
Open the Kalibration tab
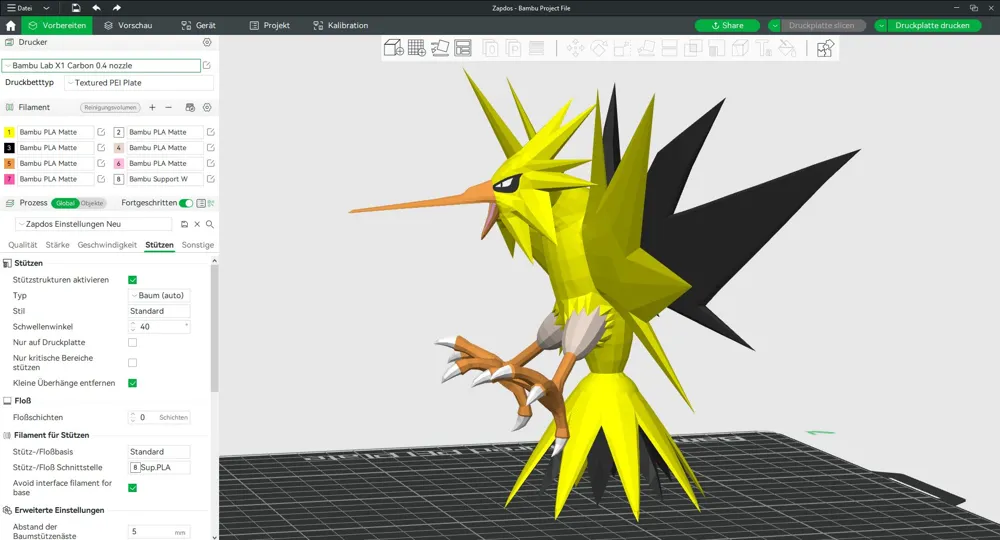click(341, 26)
